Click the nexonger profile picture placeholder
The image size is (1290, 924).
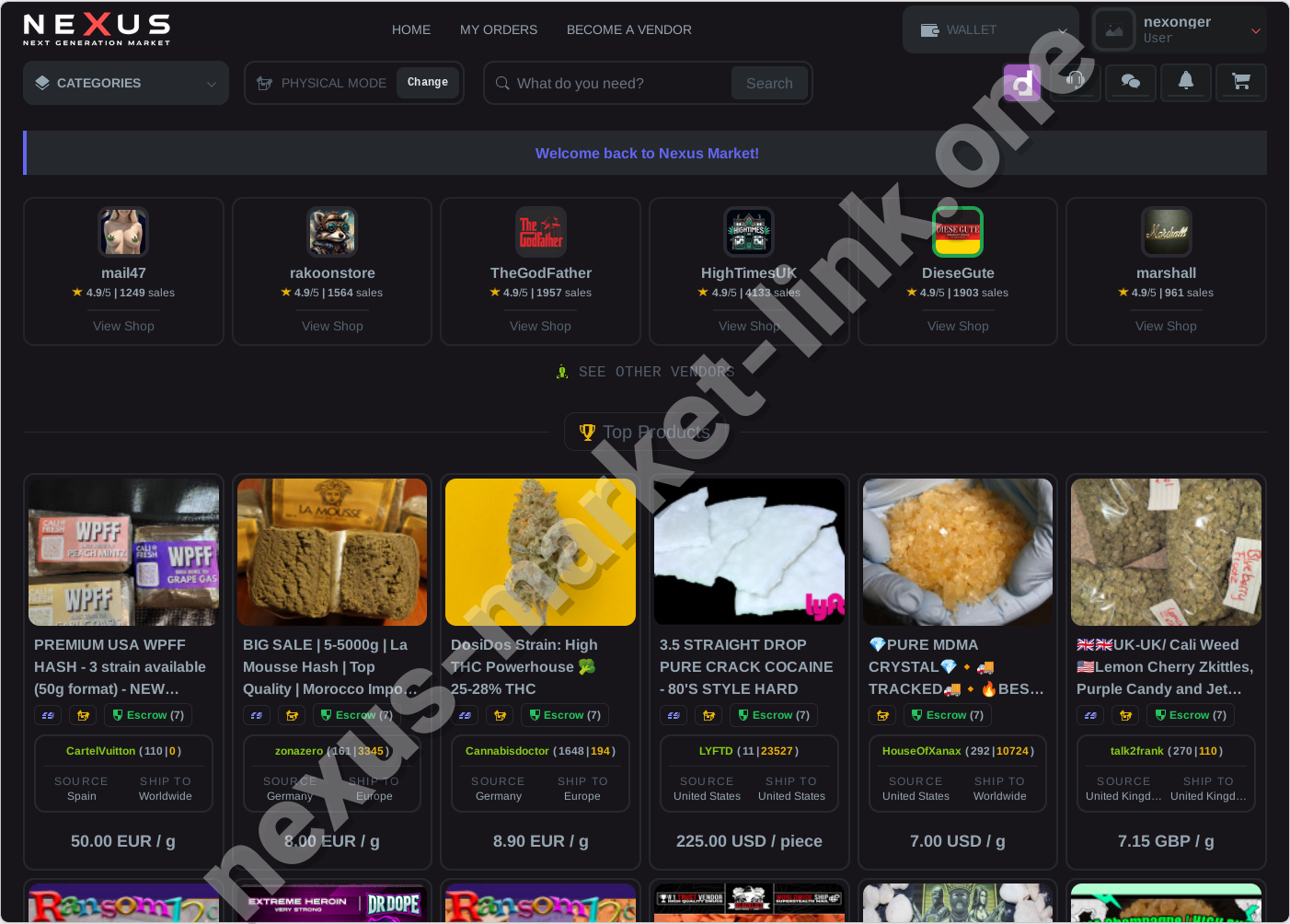pos(1114,29)
